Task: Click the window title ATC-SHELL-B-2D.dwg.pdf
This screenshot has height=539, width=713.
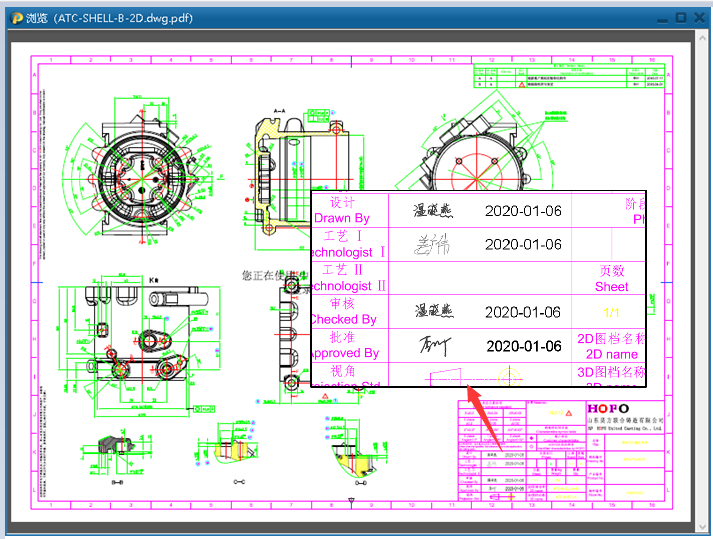Action: [x=109, y=18]
